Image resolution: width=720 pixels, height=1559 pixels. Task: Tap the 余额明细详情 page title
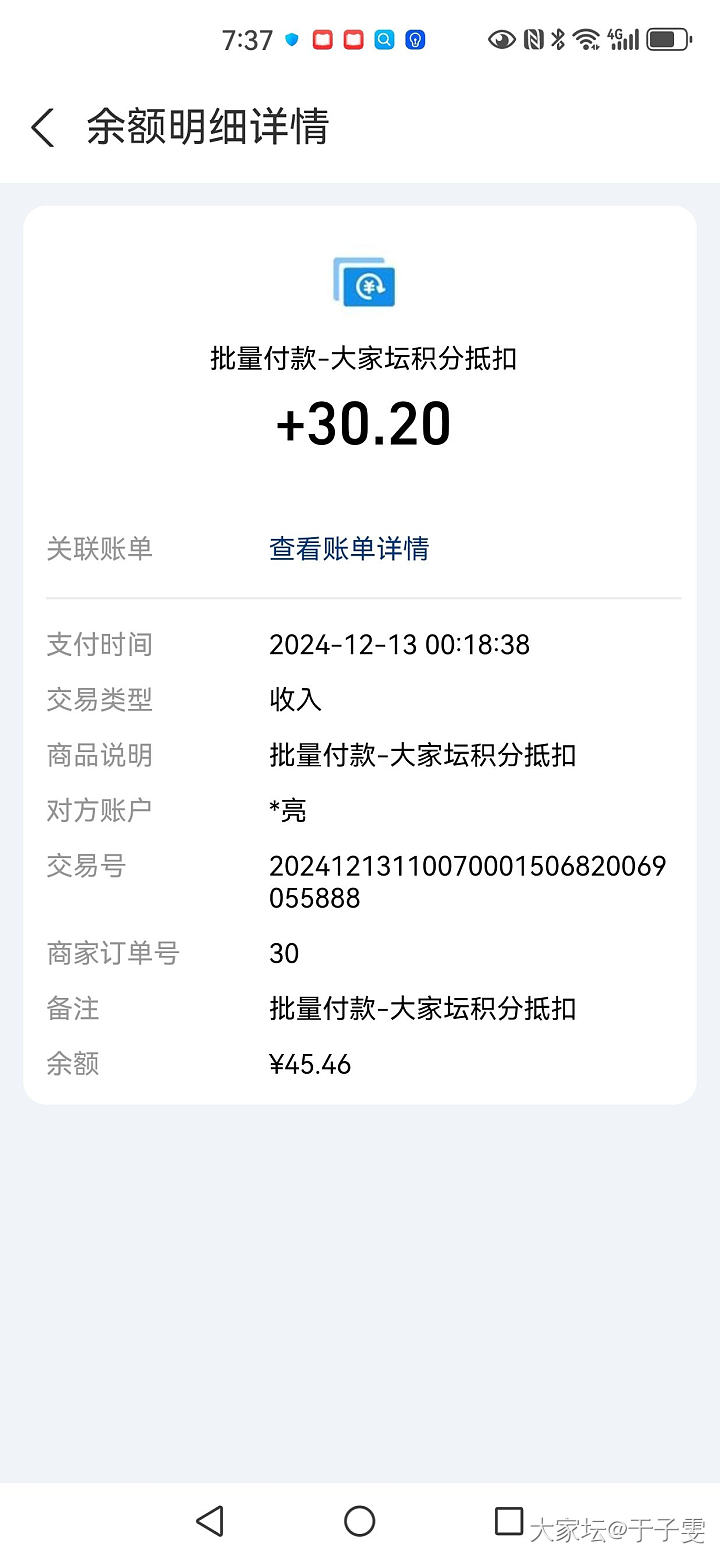(208, 128)
